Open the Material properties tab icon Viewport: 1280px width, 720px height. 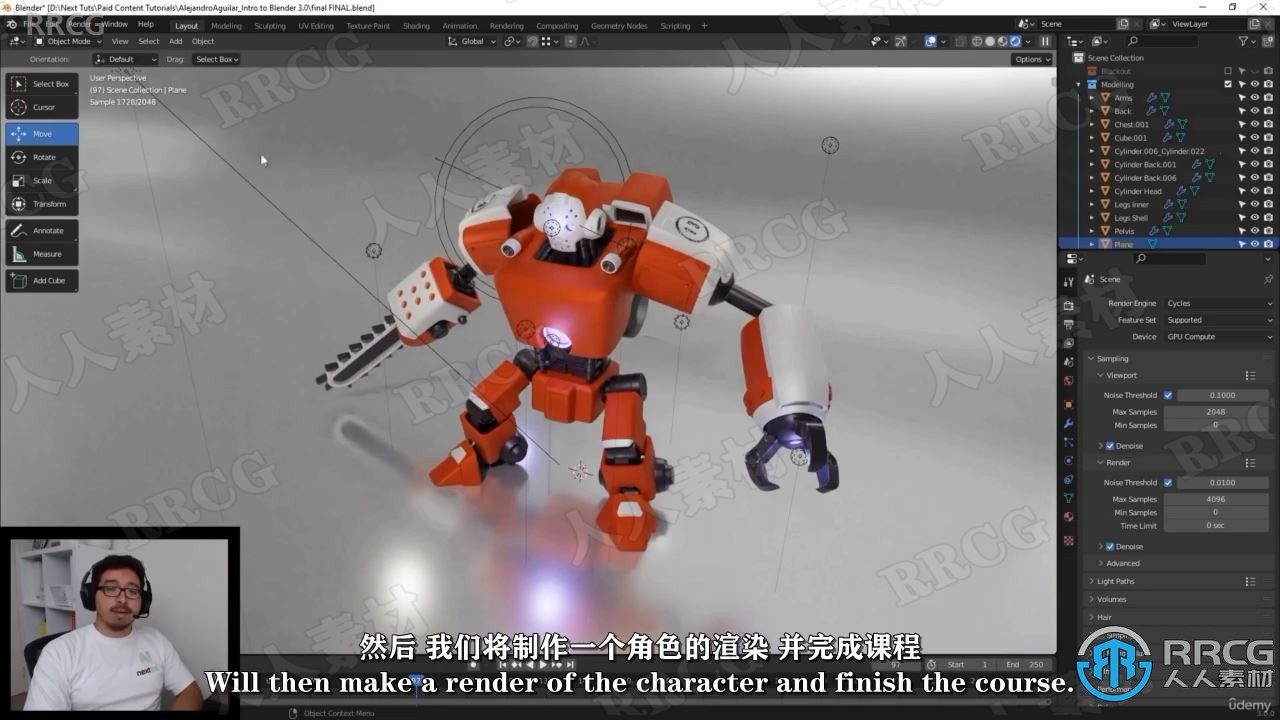[x=1069, y=517]
